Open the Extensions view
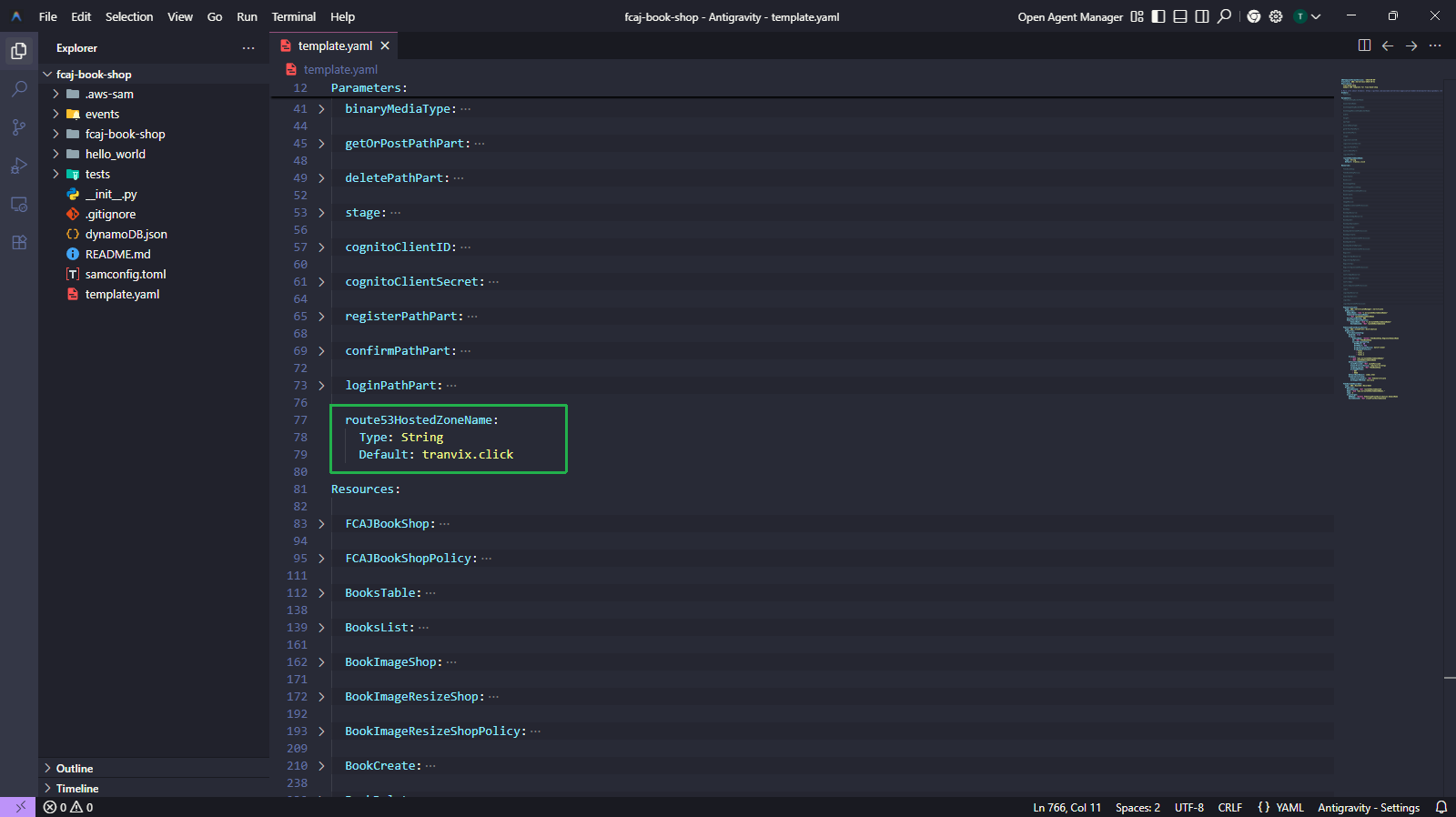 19,242
